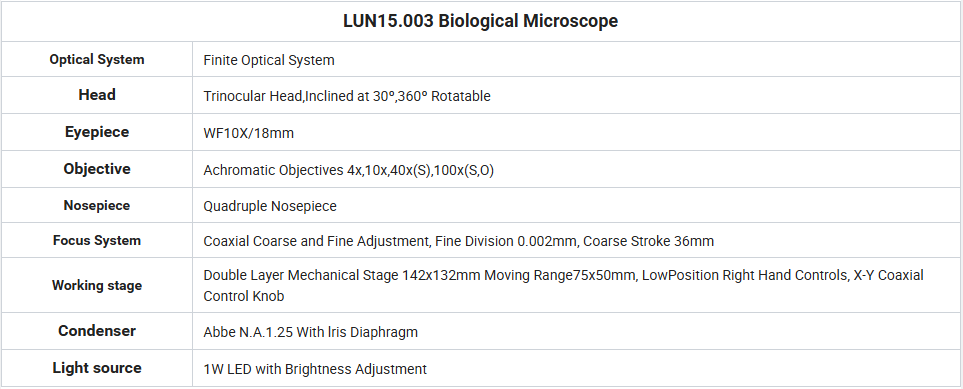Click the 1W LED with Brightness Adjustment text

315,369
